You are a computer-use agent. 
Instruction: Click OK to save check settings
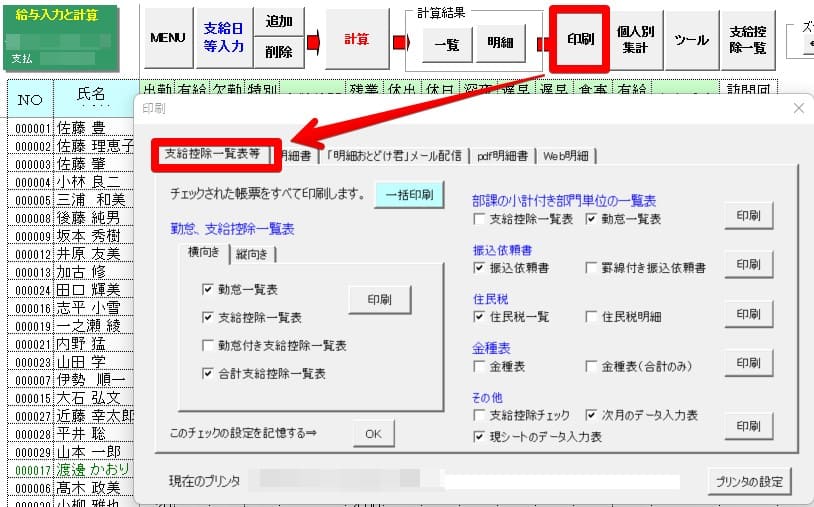[x=373, y=434]
